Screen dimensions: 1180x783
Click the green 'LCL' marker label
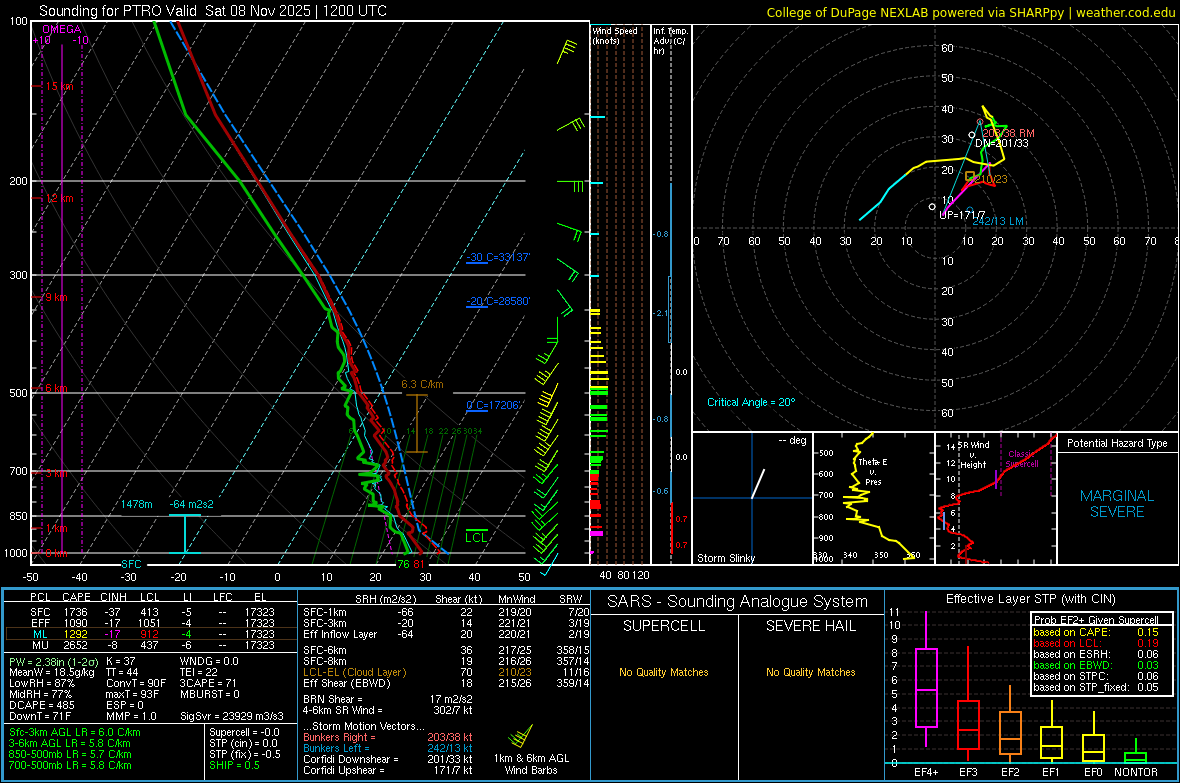pos(476,538)
